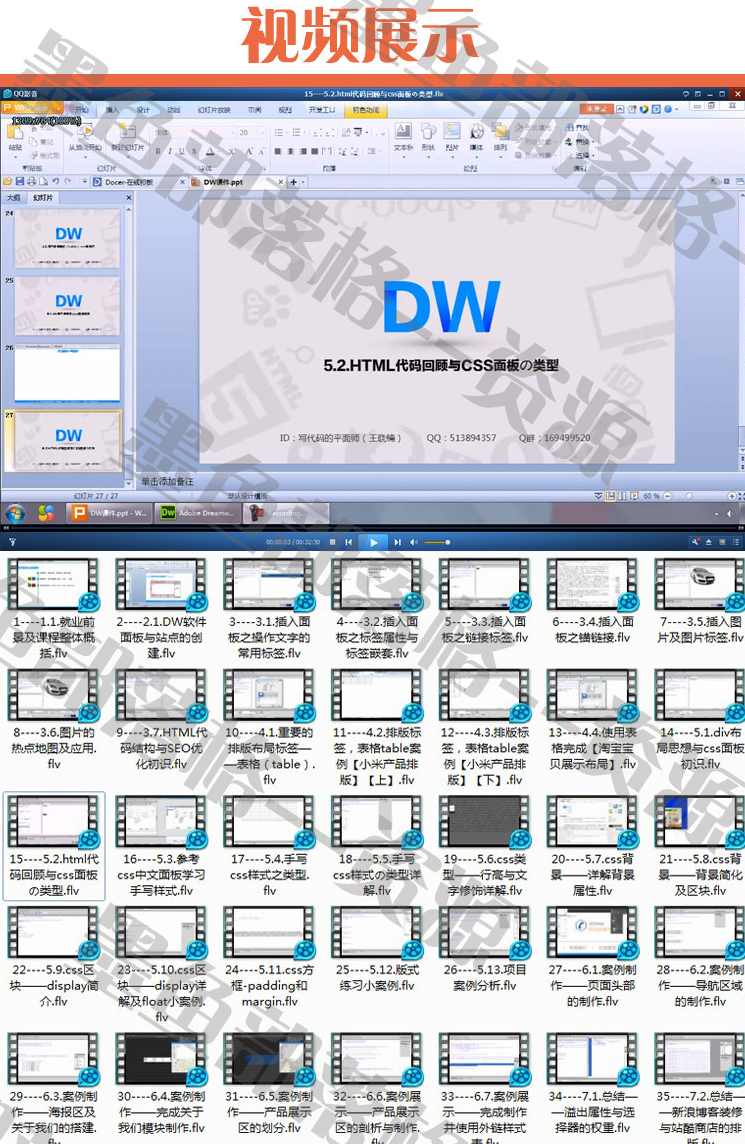The image size is (745, 1144).
Task: Open file 27----6.1.案例制作 页面头部的制作.flv
Action: click(592, 957)
